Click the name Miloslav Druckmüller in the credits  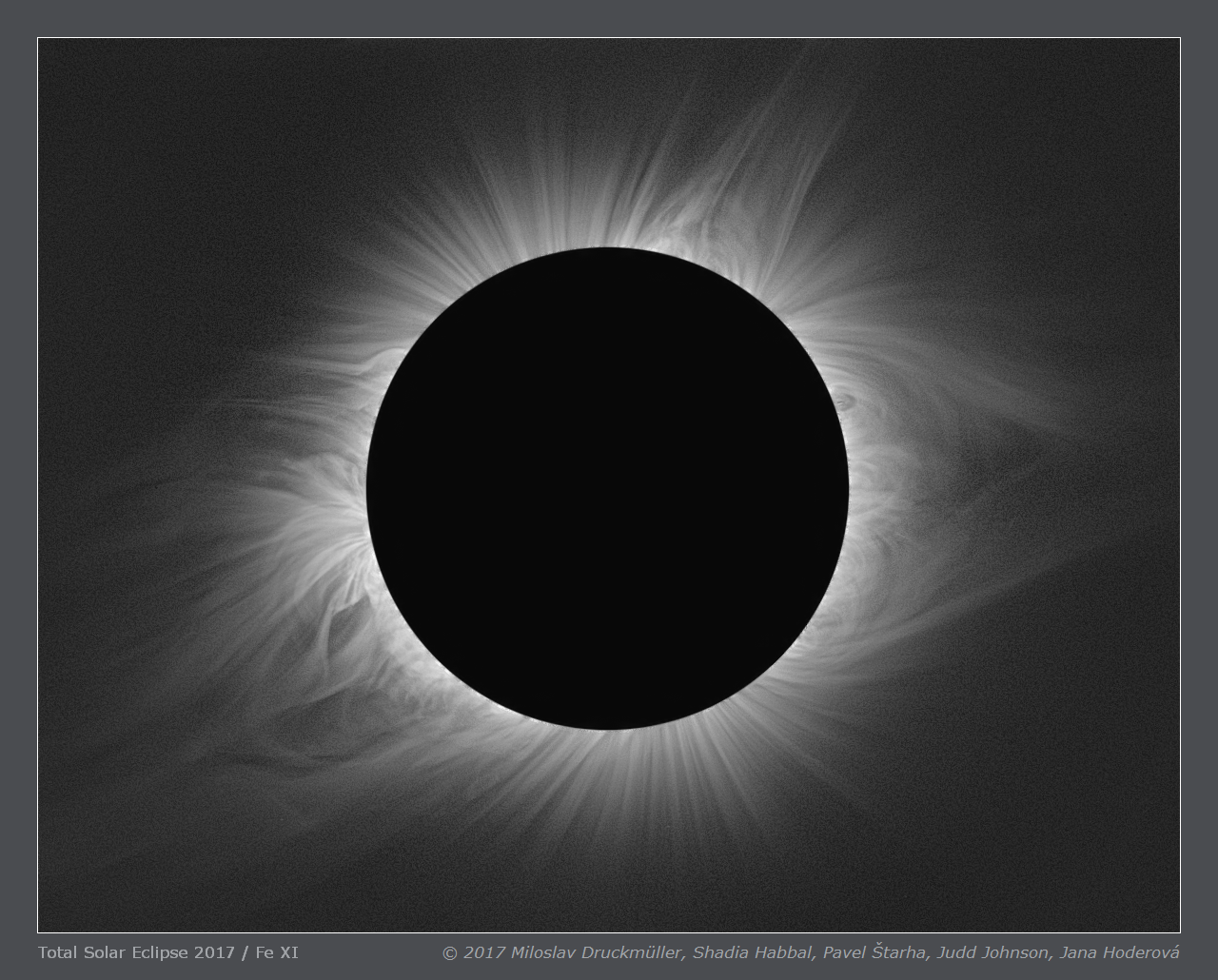(x=596, y=952)
